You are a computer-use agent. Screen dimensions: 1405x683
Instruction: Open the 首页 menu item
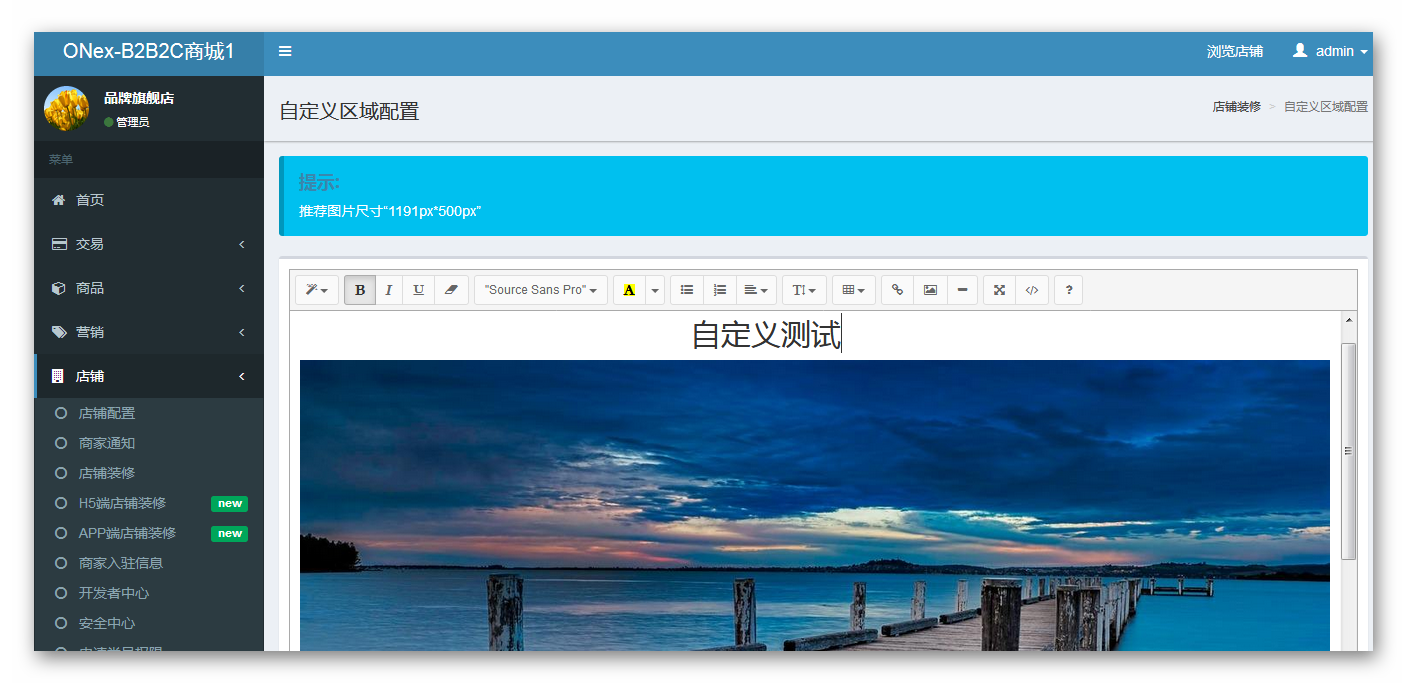click(149, 200)
